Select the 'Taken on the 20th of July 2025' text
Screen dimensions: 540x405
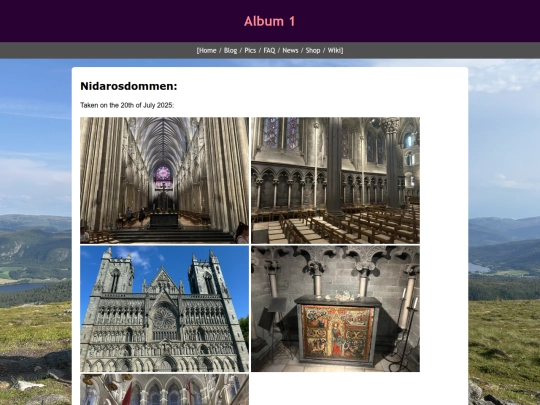coord(127,105)
